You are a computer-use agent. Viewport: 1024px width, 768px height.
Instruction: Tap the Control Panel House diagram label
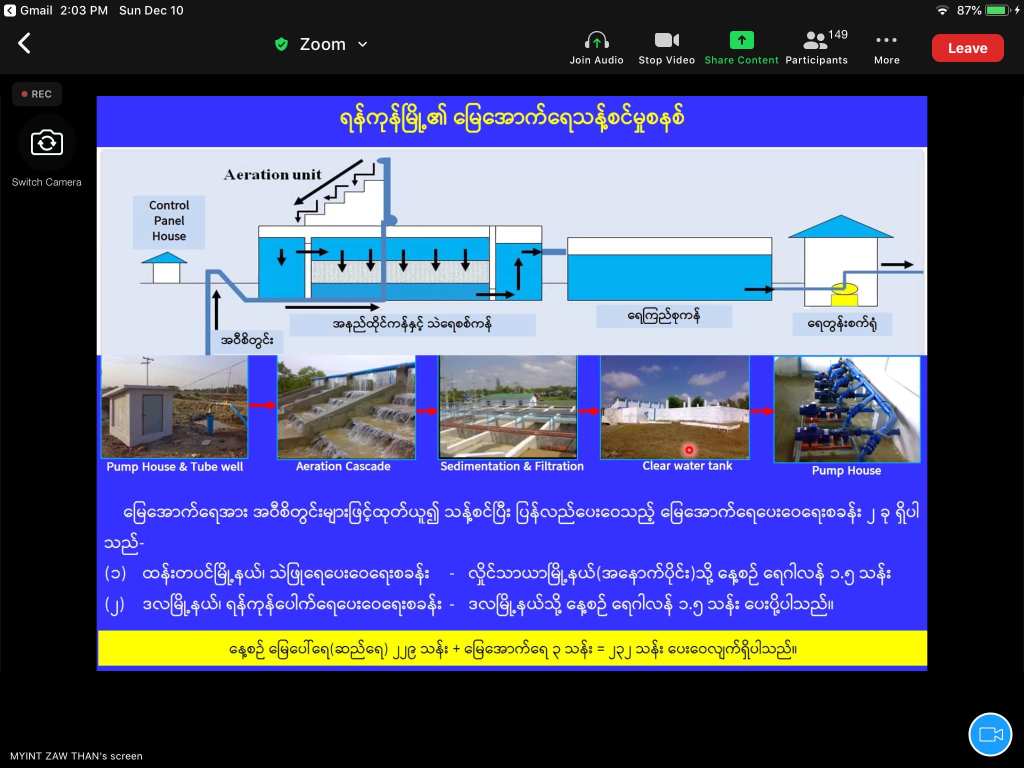click(x=169, y=220)
